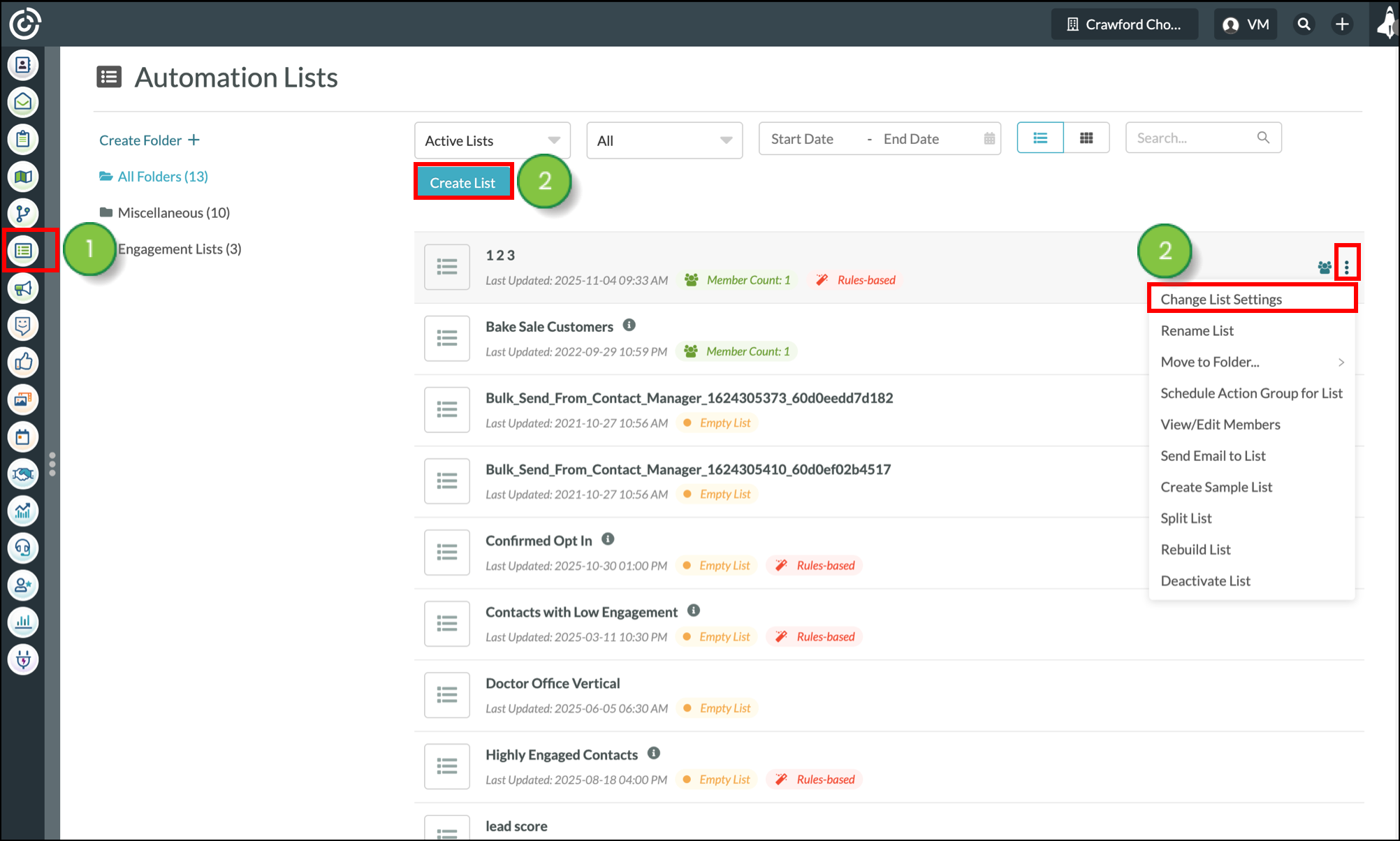Open three-dot menu for list 123
1400x841 pixels.
point(1346,267)
